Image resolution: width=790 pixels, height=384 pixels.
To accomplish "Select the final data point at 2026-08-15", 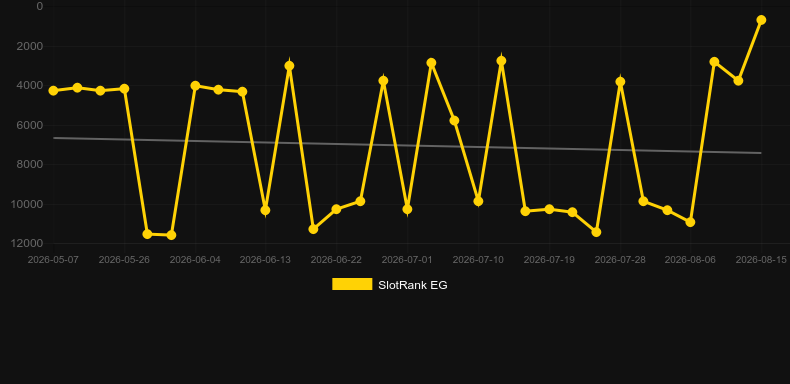I will (x=761, y=20).
